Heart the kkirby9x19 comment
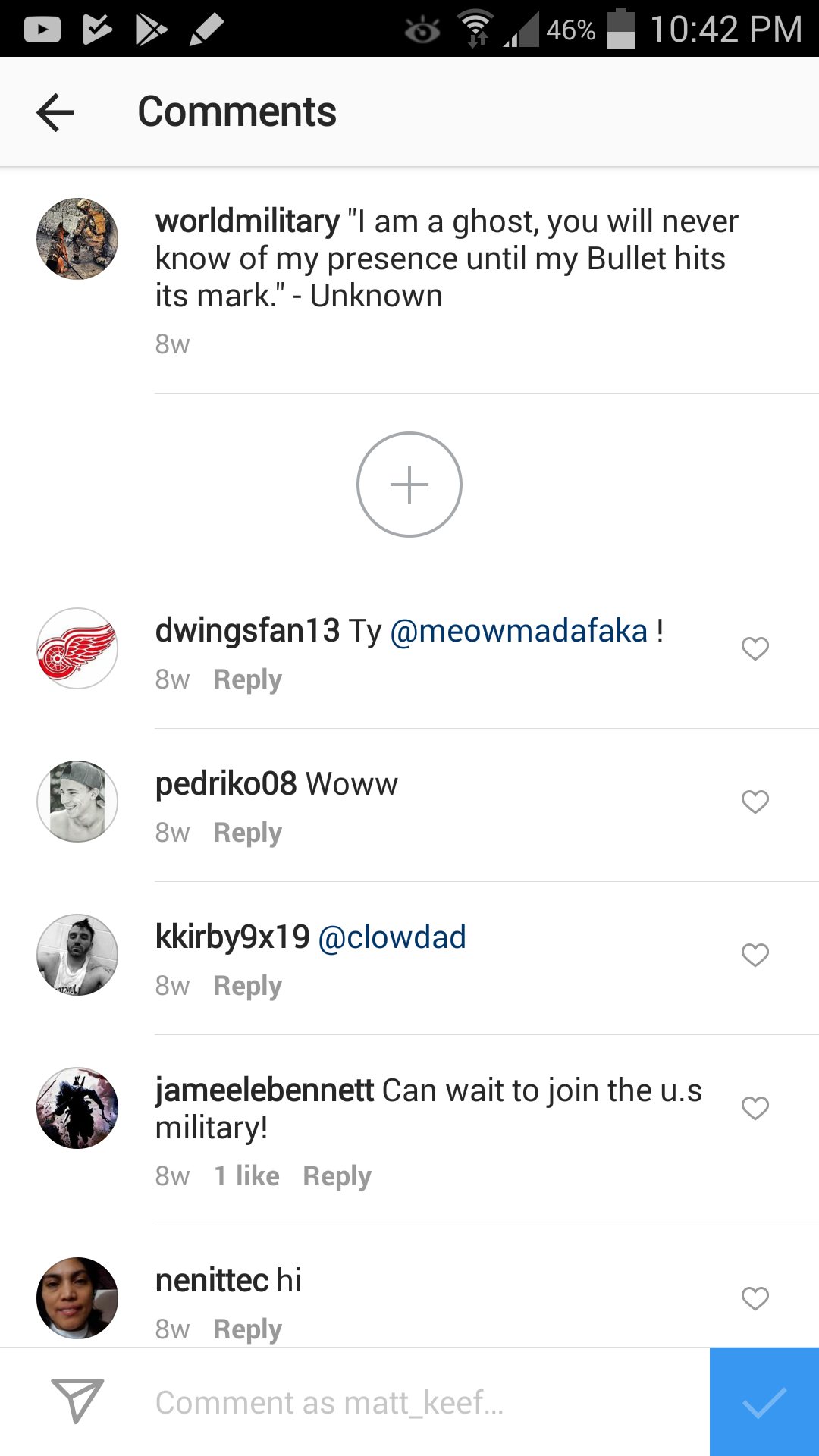Viewport: 819px width, 1456px height. (x=755, y=955)
